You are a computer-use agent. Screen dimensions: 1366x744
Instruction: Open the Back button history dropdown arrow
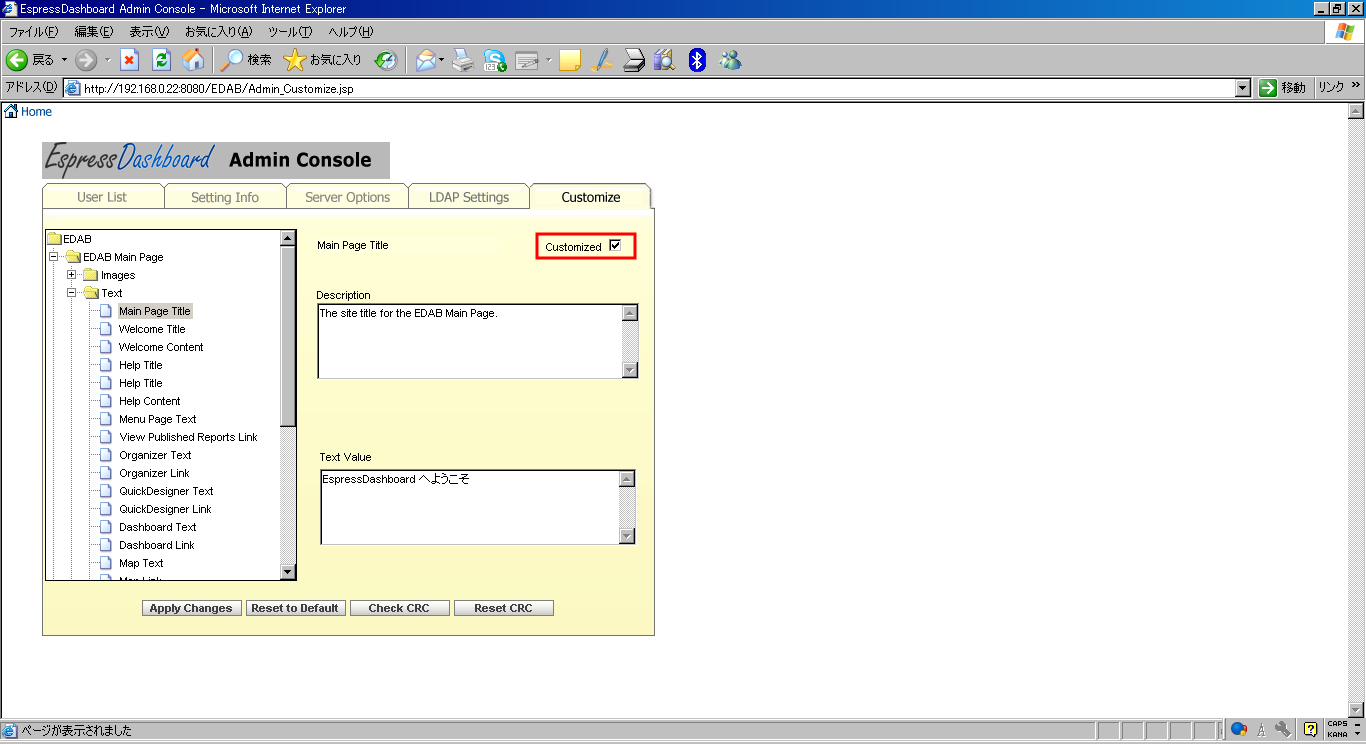point(65,60)
